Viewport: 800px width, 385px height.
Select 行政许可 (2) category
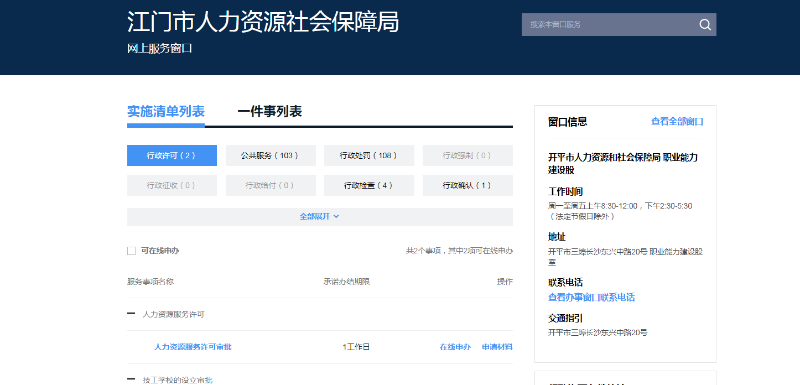[x=172, y=156]
